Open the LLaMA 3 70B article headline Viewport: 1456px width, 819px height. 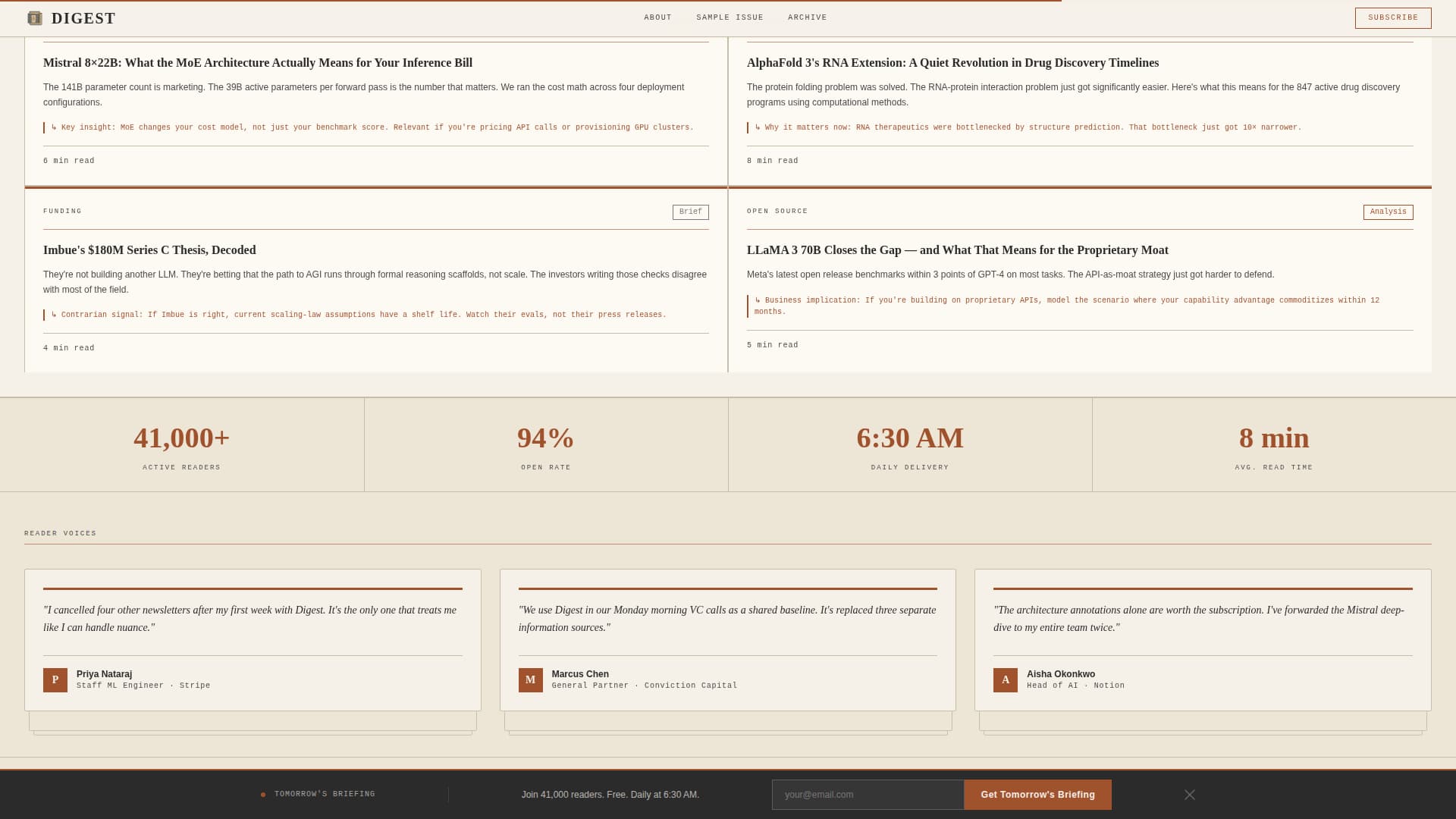coord(957,250)
